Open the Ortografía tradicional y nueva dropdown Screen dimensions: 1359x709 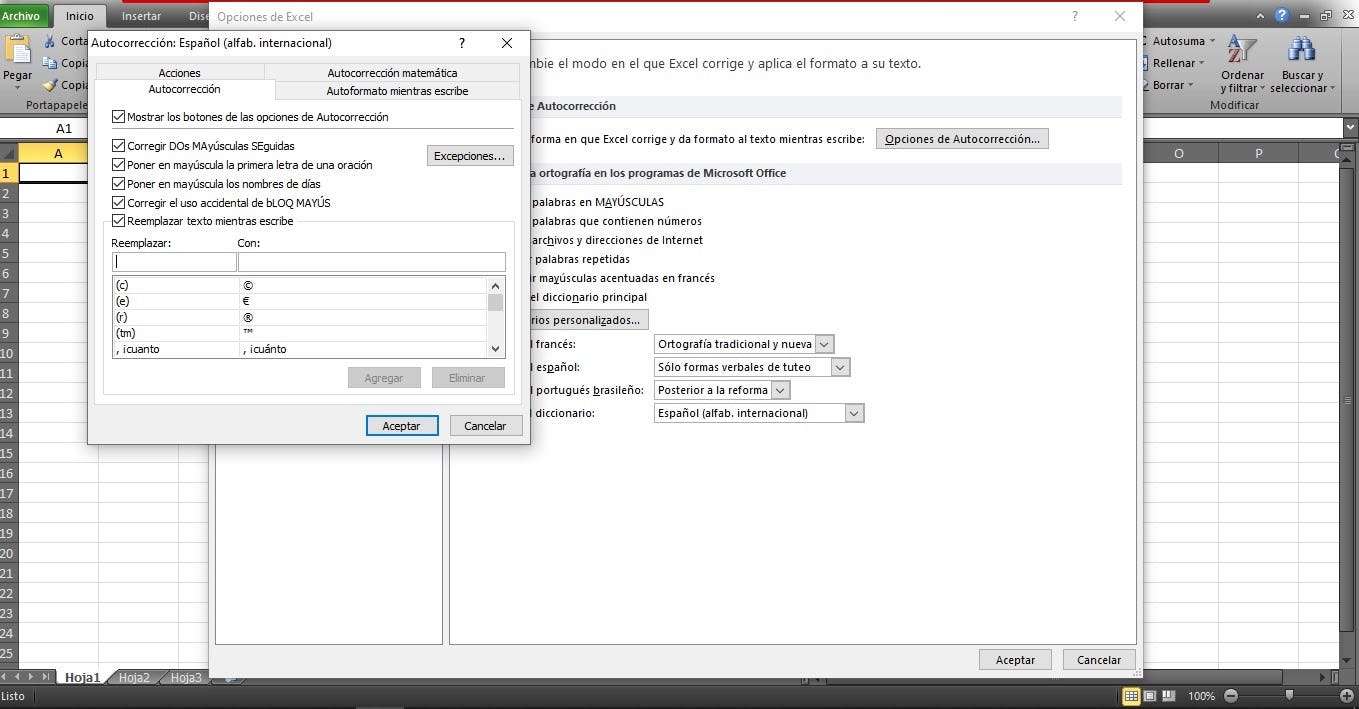point(824,344)
